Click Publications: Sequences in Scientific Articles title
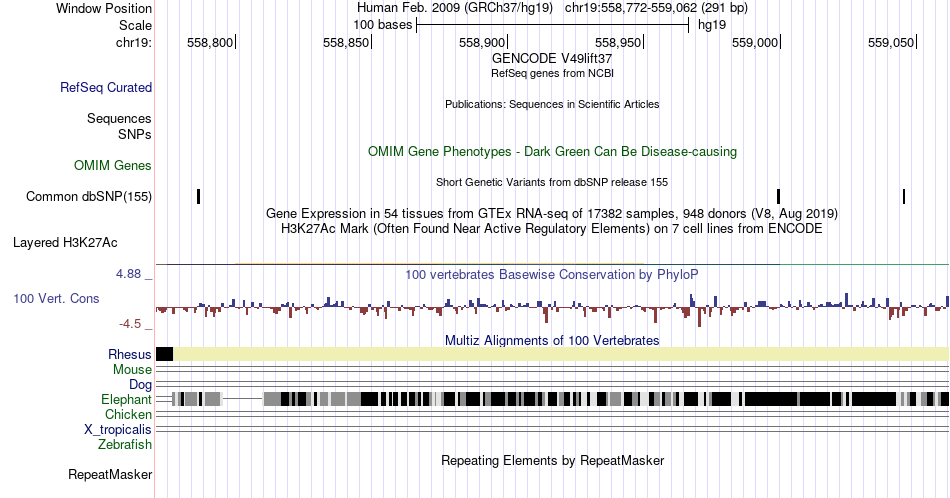This screenshot has height=498, width=950. click(552, 104)
